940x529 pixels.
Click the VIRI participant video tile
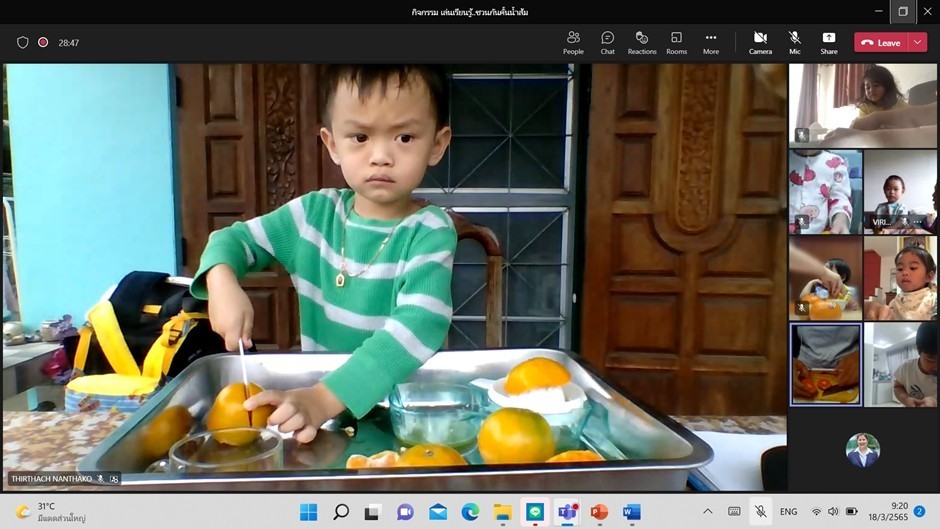click(899, 191)
